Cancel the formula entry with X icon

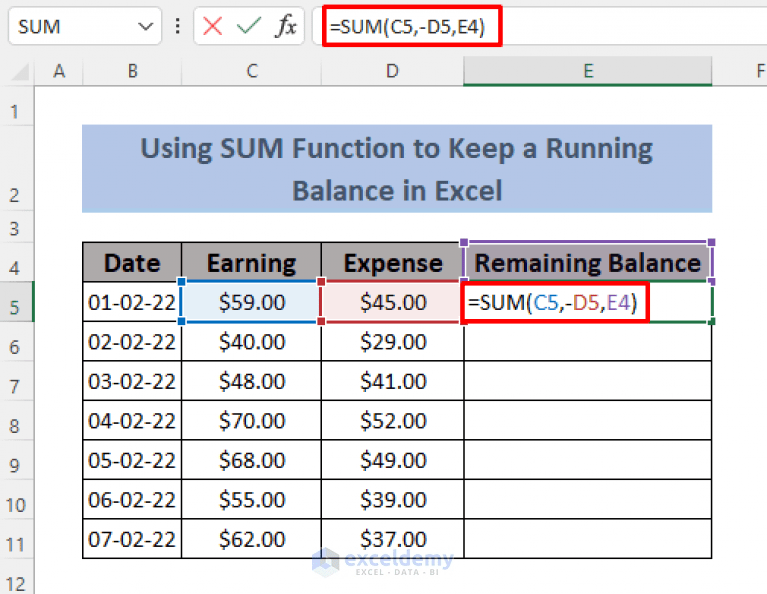coord(212,26)
